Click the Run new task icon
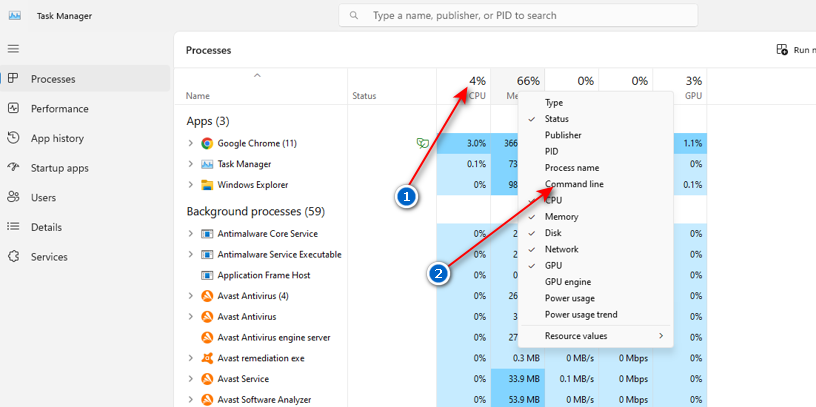The width and height of the screenshot is (816, 407). 782,50
